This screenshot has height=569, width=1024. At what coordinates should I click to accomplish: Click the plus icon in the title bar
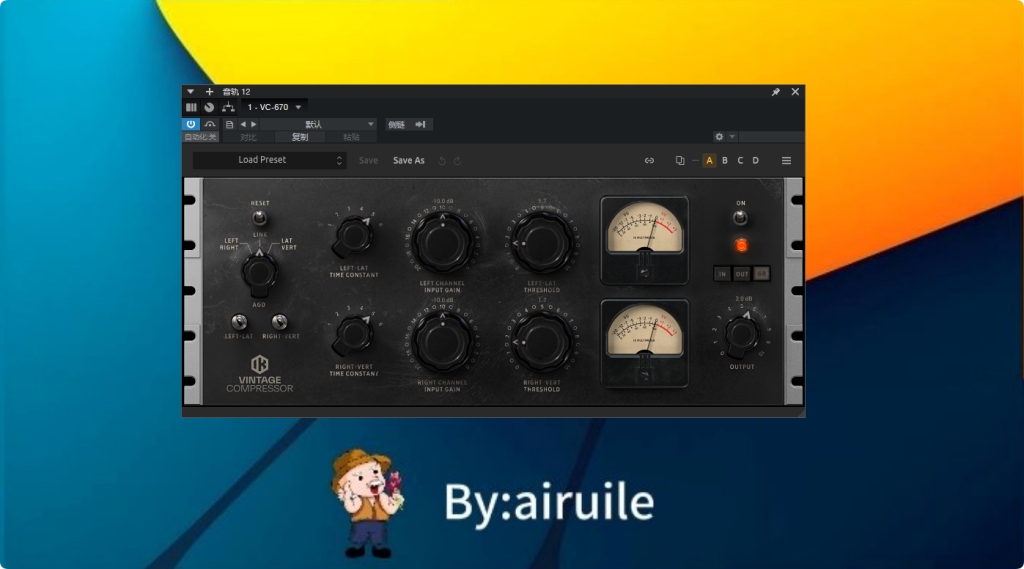(209, 92)
